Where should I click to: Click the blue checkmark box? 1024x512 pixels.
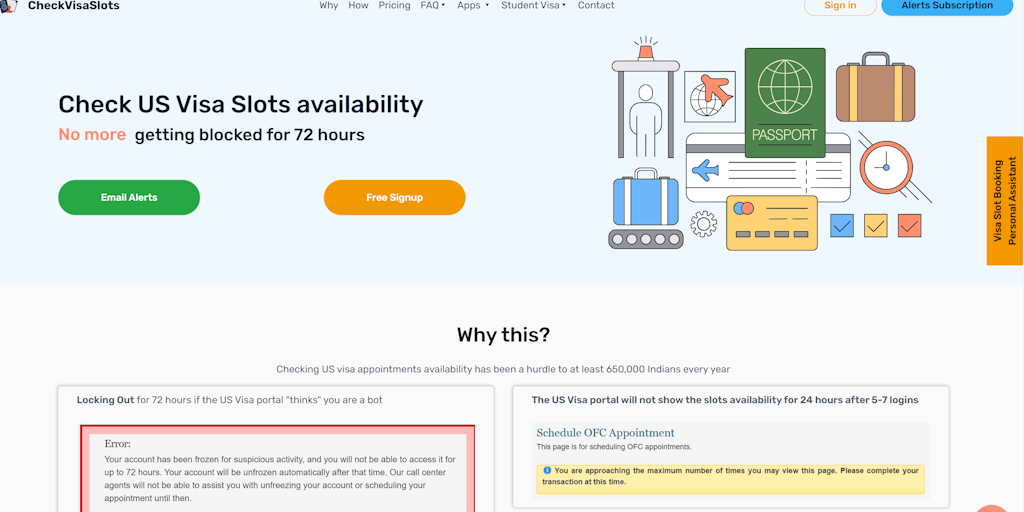[842, 225]
